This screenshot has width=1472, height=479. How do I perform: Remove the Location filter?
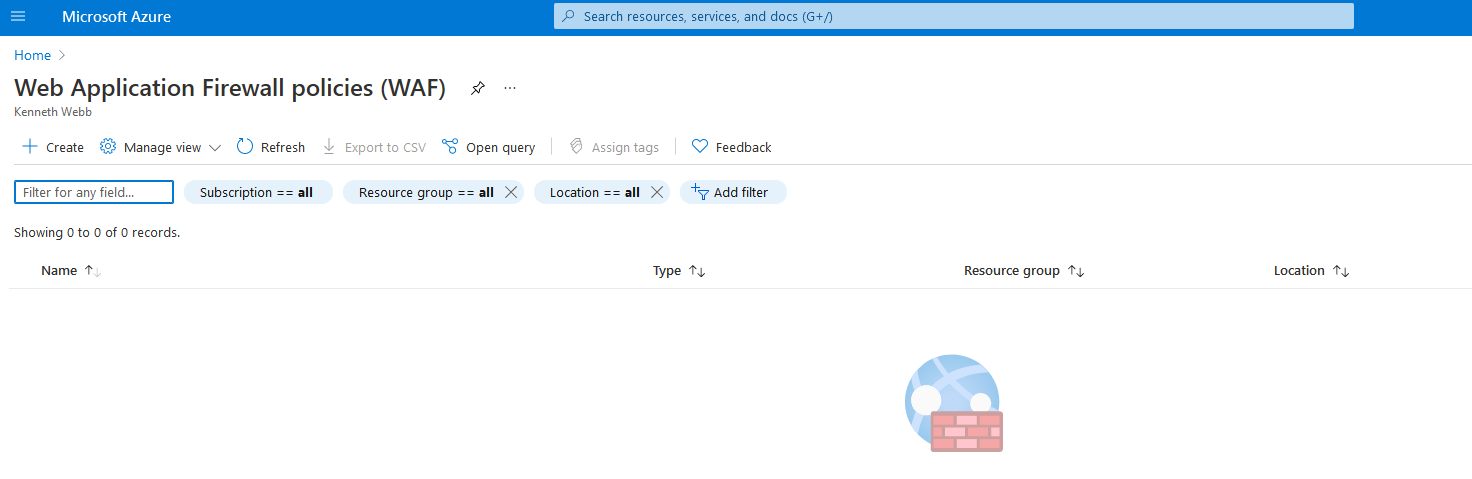coord(657,192)
